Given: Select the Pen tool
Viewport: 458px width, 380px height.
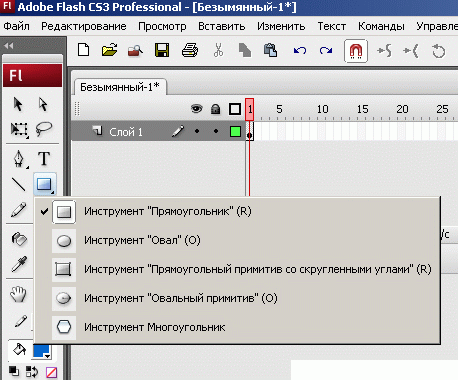Looking at the screenshot, I should coord(19,159).
